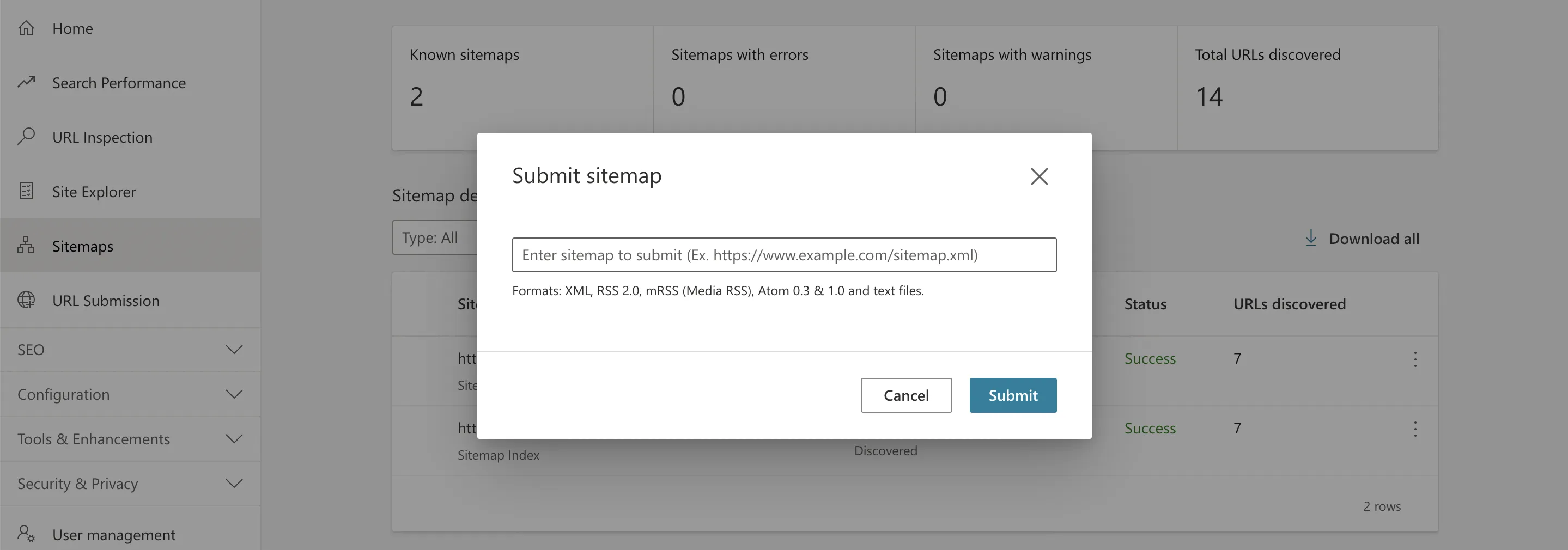This screenshot has height=550, width=1568.
Task: Open the Type: All filter dropdown
Action: pos(435,237)
